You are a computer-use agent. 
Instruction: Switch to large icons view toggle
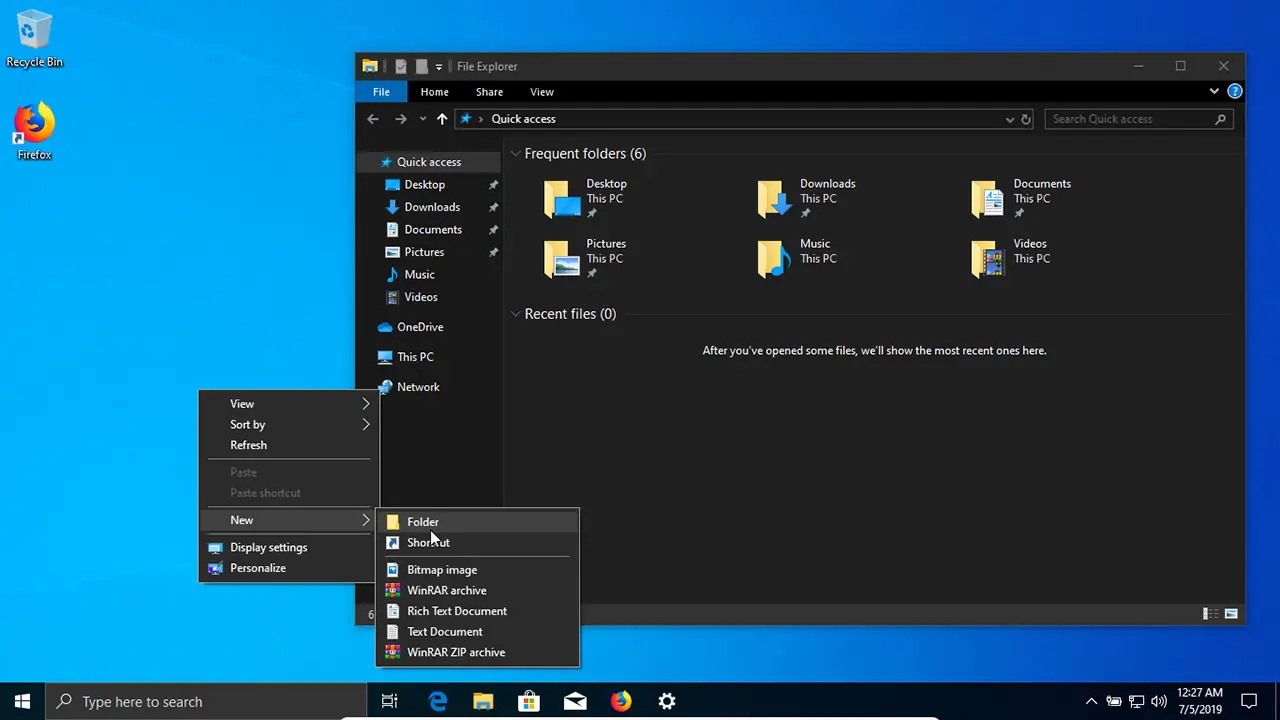tap(1231, 614)
